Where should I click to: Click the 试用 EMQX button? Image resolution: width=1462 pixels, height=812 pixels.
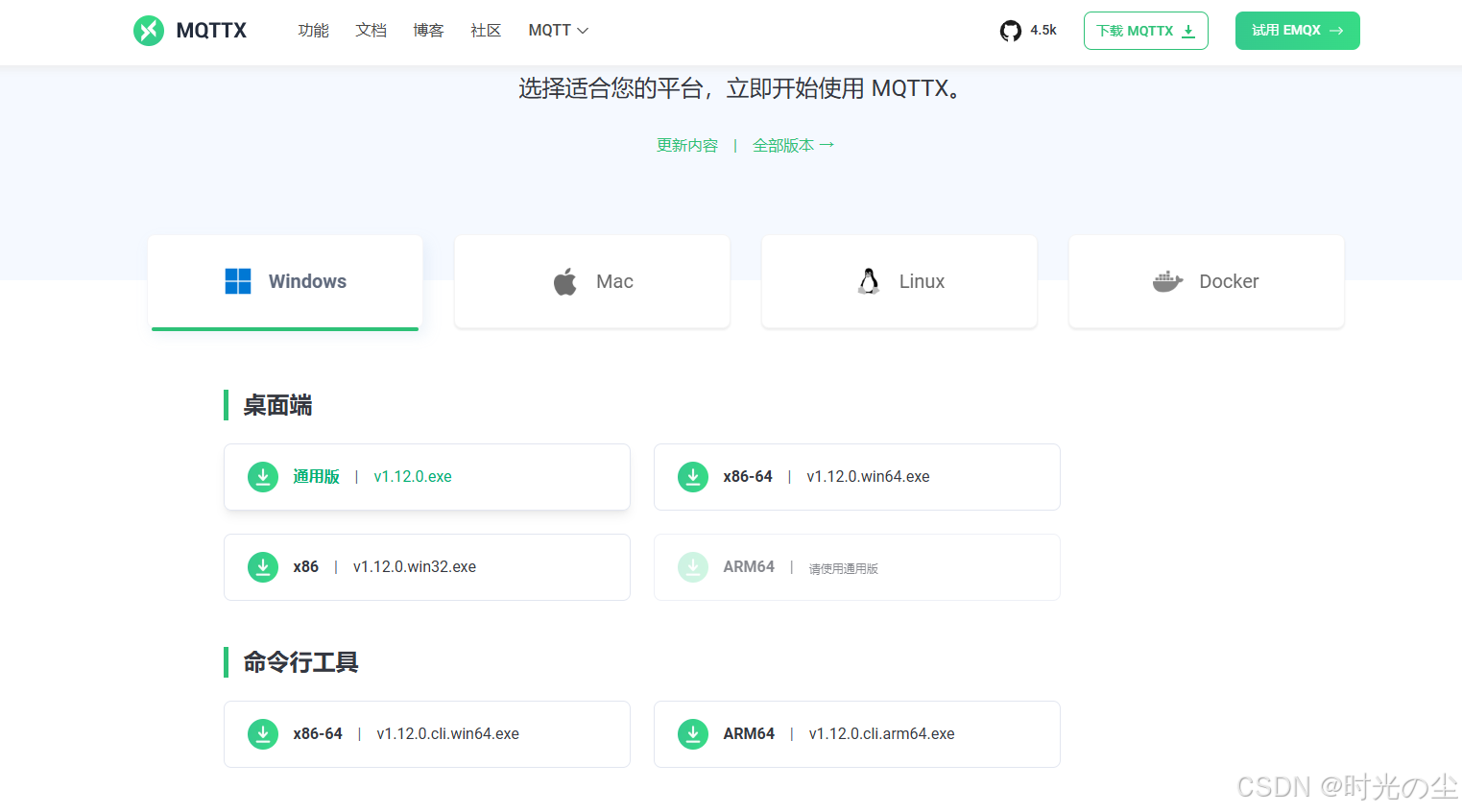[1297, 30]
